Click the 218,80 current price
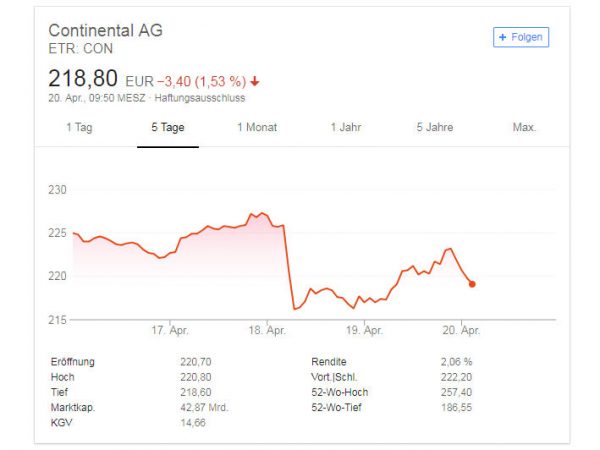Screen dimensions: 600x450 pyautogui.click(x=83, y=78)
